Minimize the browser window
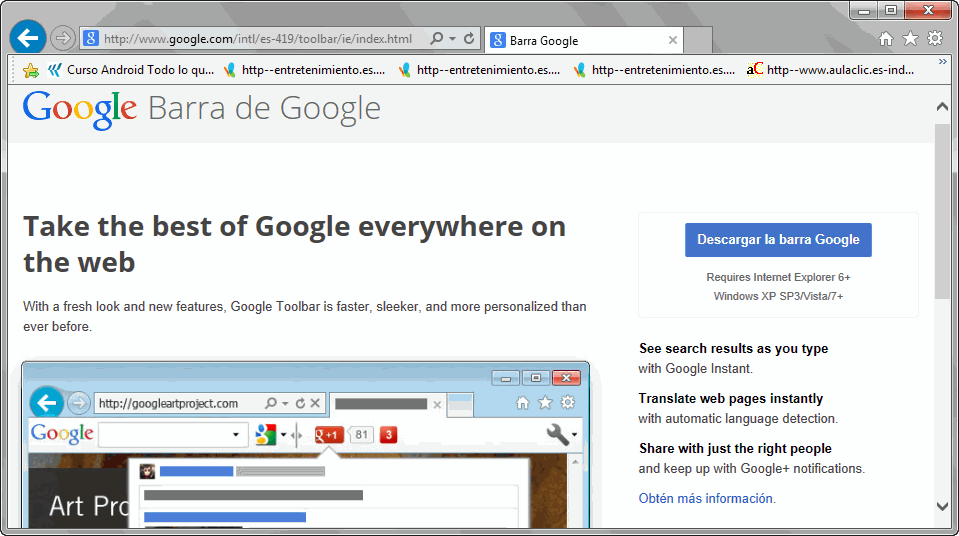The image size is (959, 536). click(864, 10)
